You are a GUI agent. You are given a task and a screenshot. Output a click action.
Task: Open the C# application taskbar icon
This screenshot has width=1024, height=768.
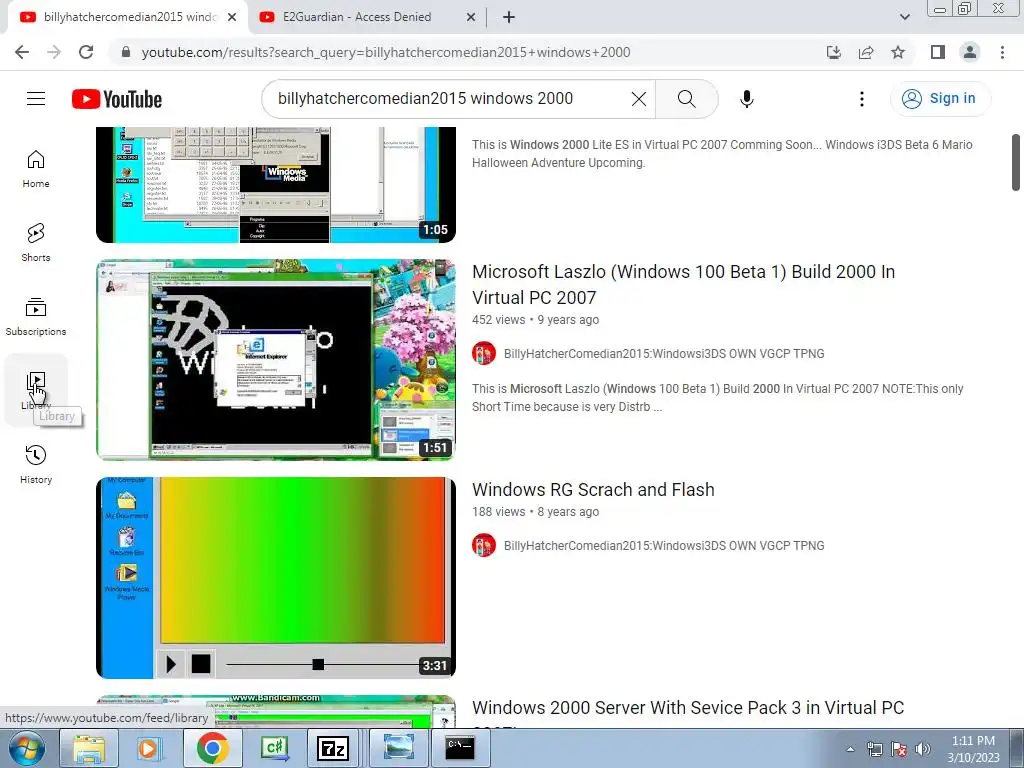pos(274,748)
